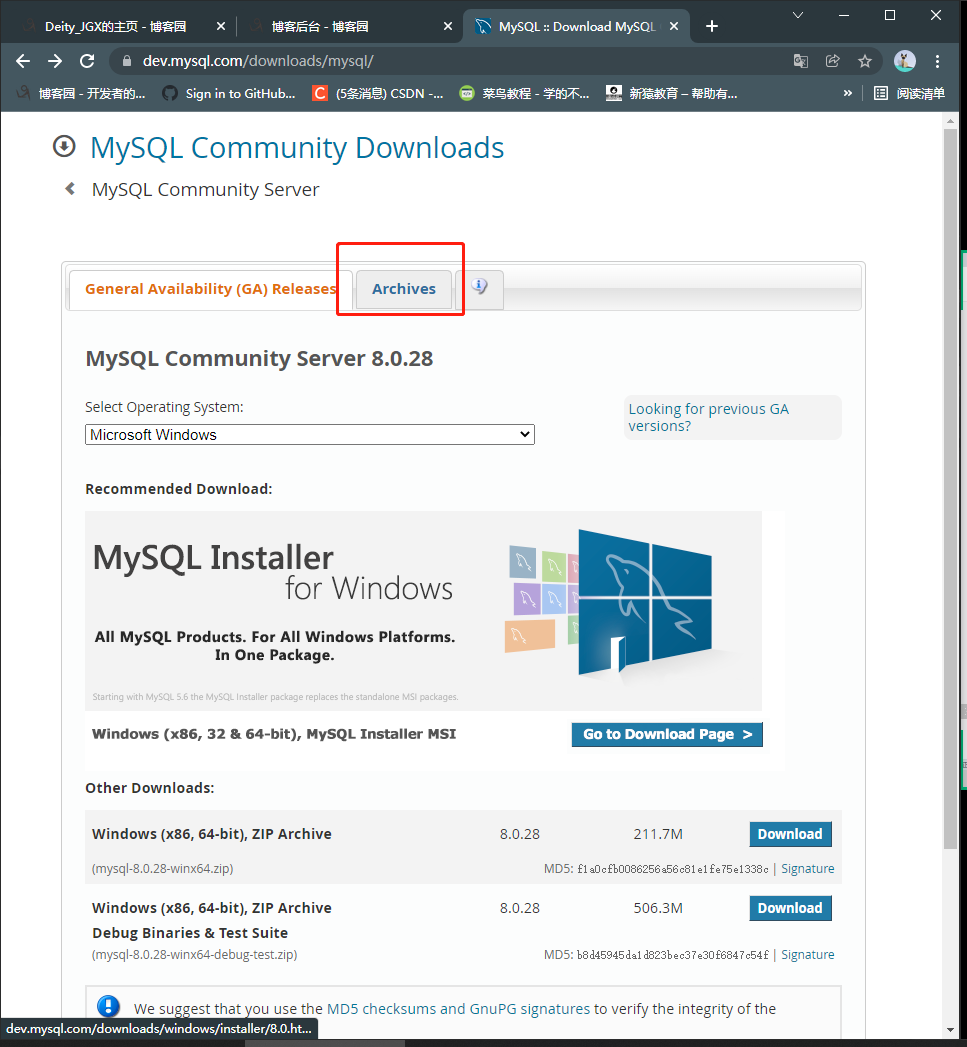Download the 506.3M Debug Binaries ZIP Archive

pos(791,908)
